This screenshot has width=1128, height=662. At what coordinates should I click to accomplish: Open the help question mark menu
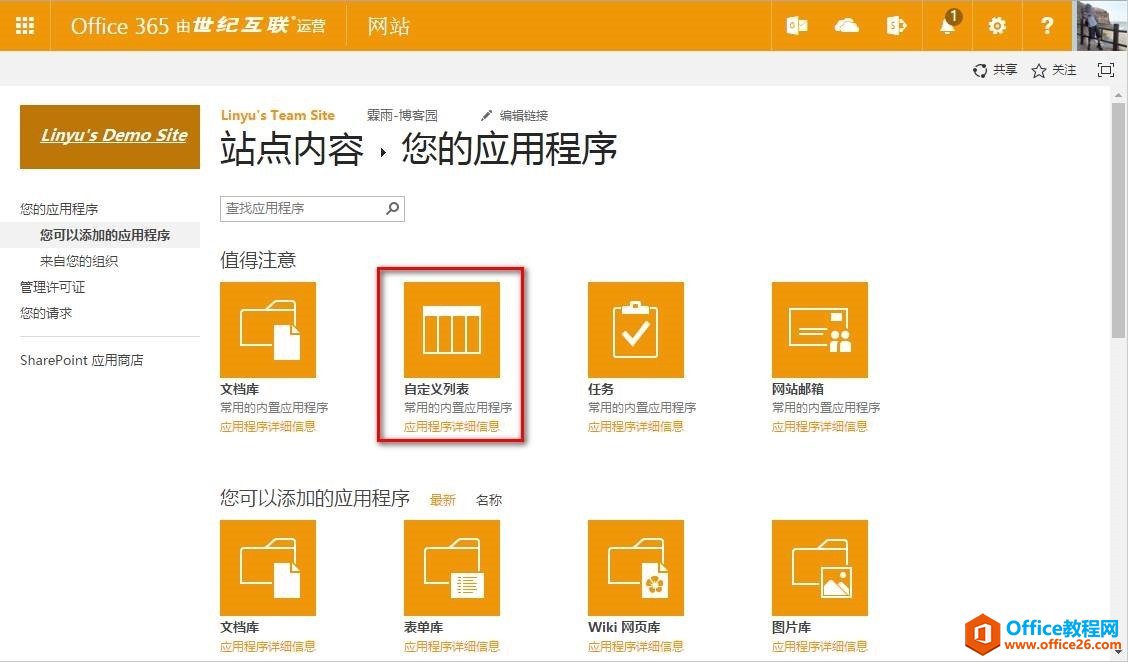click(x=1047, y=26)
